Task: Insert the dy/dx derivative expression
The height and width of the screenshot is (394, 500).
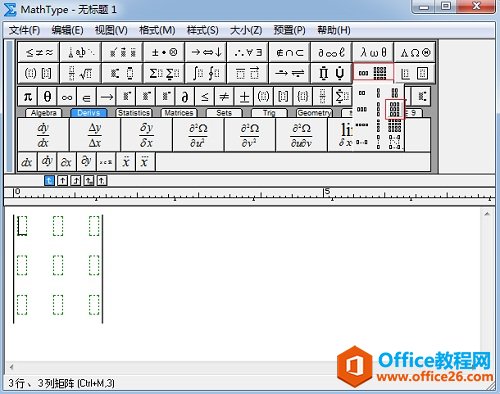Action: pos(43,135)
